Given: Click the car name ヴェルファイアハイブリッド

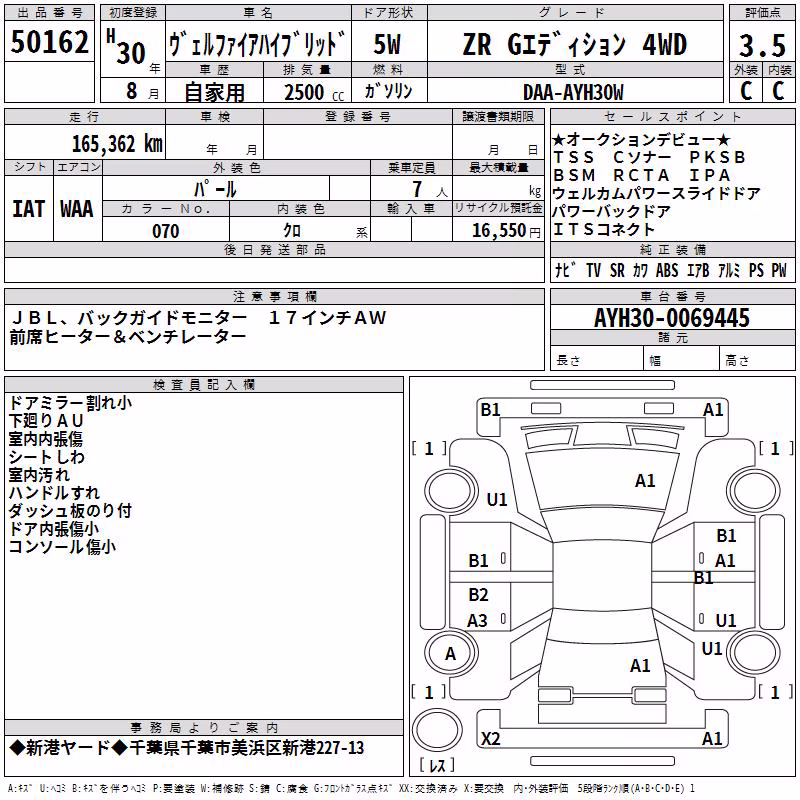Looking at the screenshot, I should [x=257, y=43].
